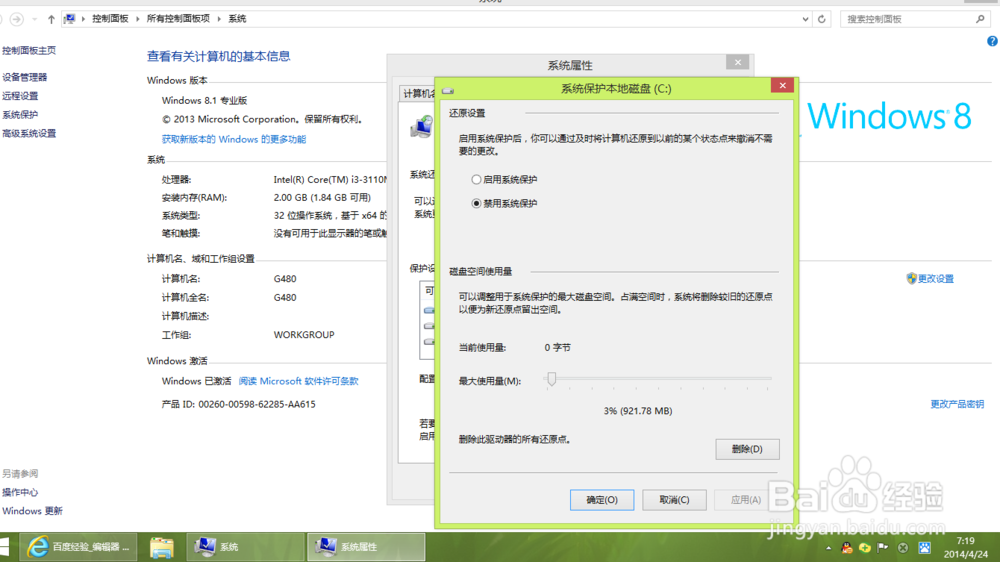Click the 最大使用量 slider thumb
Screen dimensions: 1000x562
[x=552, y=379]
